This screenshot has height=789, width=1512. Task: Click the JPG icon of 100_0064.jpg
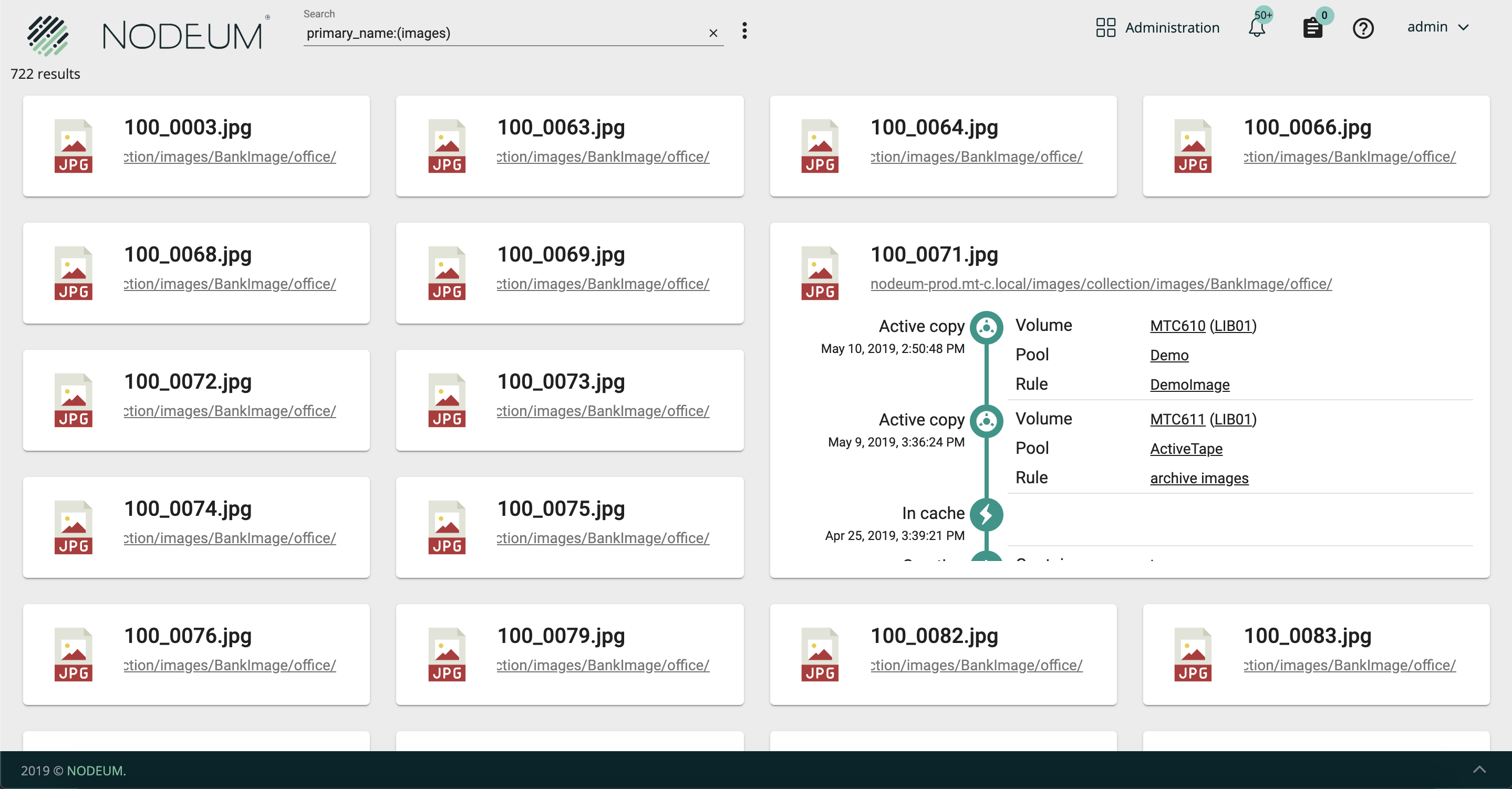(820, 146)
